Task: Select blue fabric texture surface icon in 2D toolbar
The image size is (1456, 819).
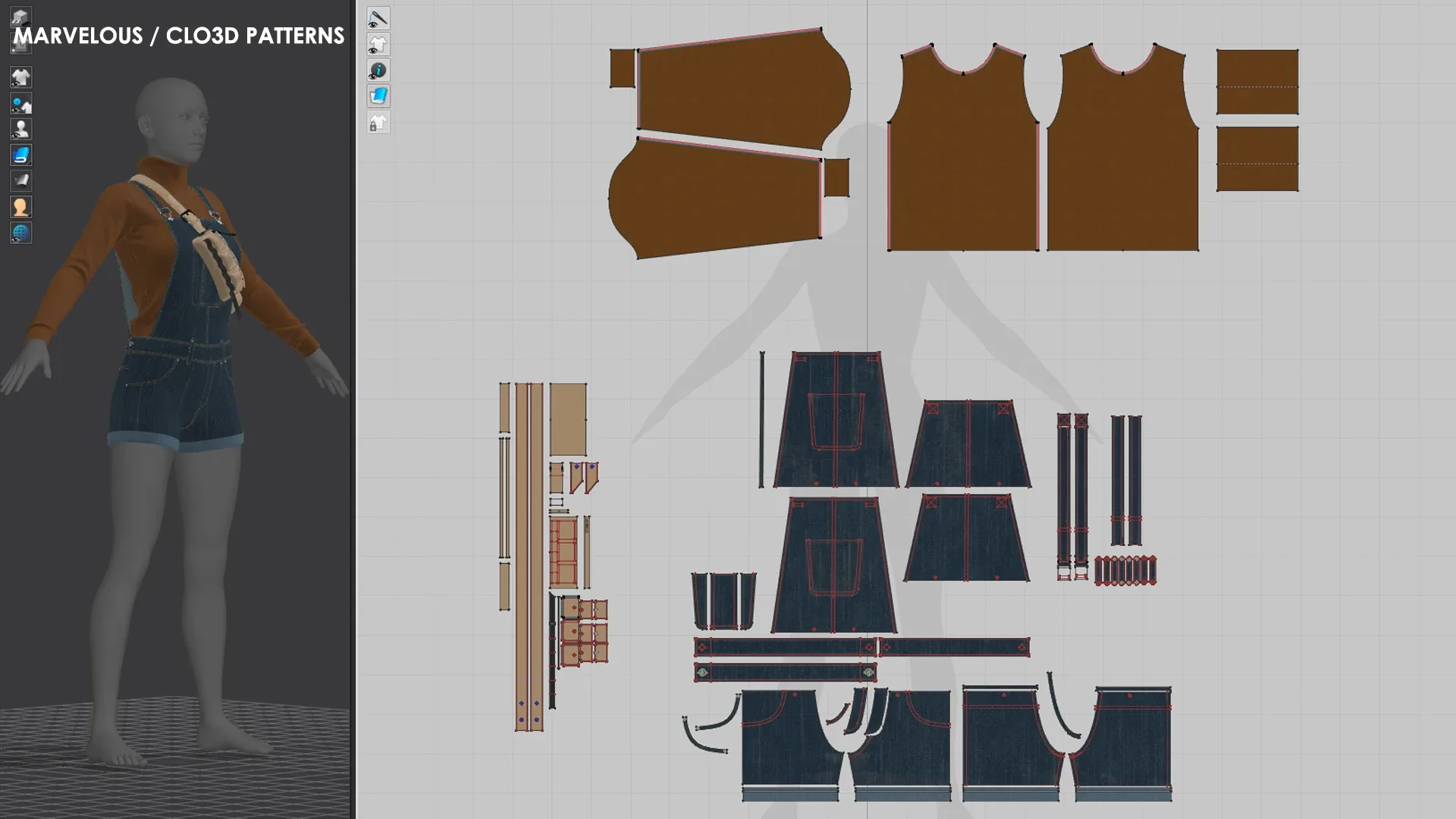Action: coord(378,96)
